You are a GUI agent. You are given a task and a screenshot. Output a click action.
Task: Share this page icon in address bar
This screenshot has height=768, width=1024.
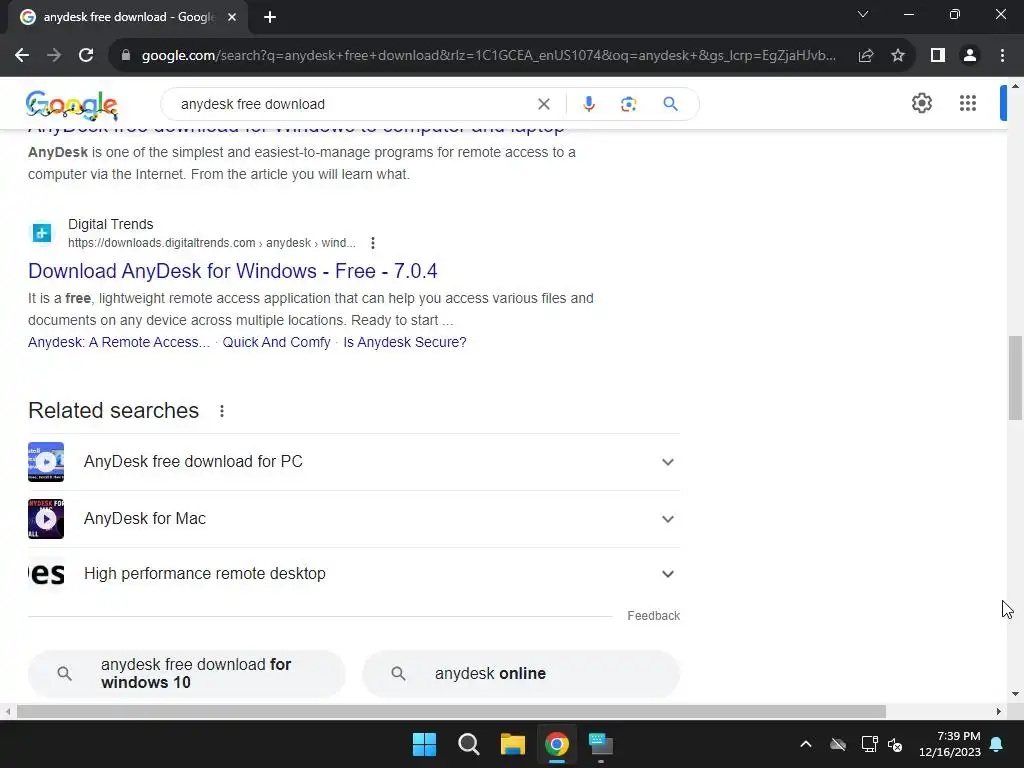[x=866, y=56]
